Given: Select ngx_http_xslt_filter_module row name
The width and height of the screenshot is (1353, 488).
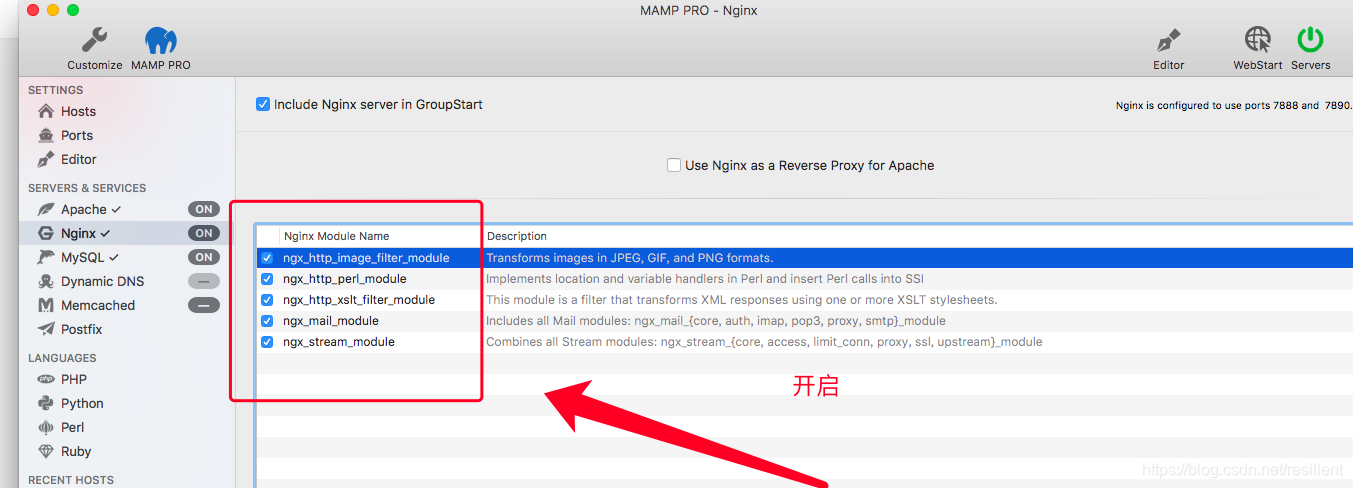Looking at the screenshot, I should 359,300.
